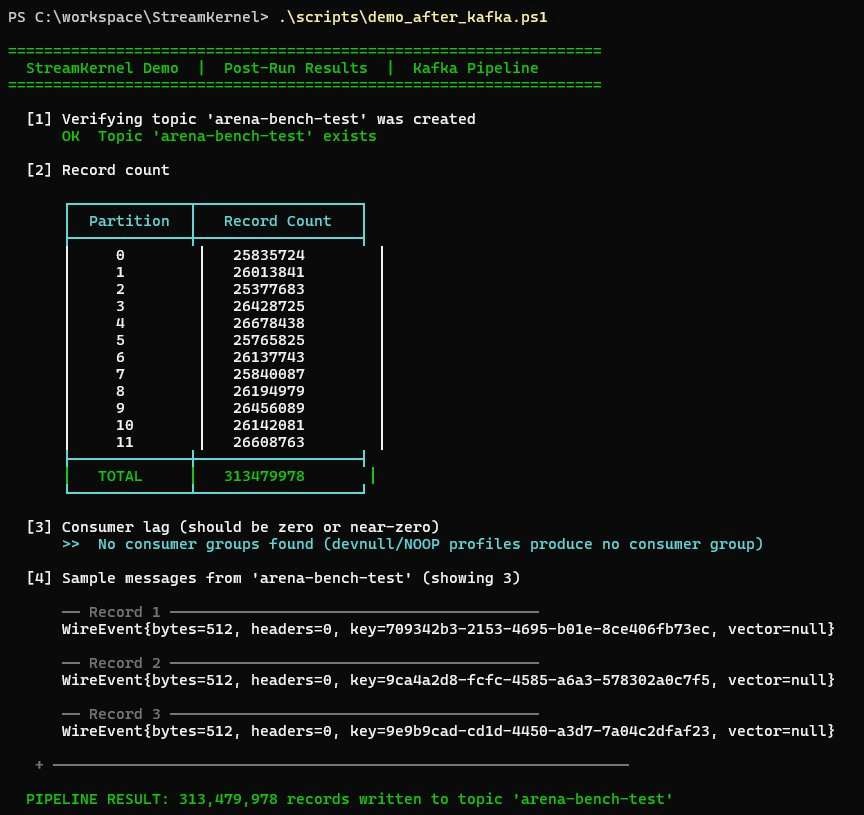Click record count value 26142081
The image size is (864, 815).
[269, 425]
